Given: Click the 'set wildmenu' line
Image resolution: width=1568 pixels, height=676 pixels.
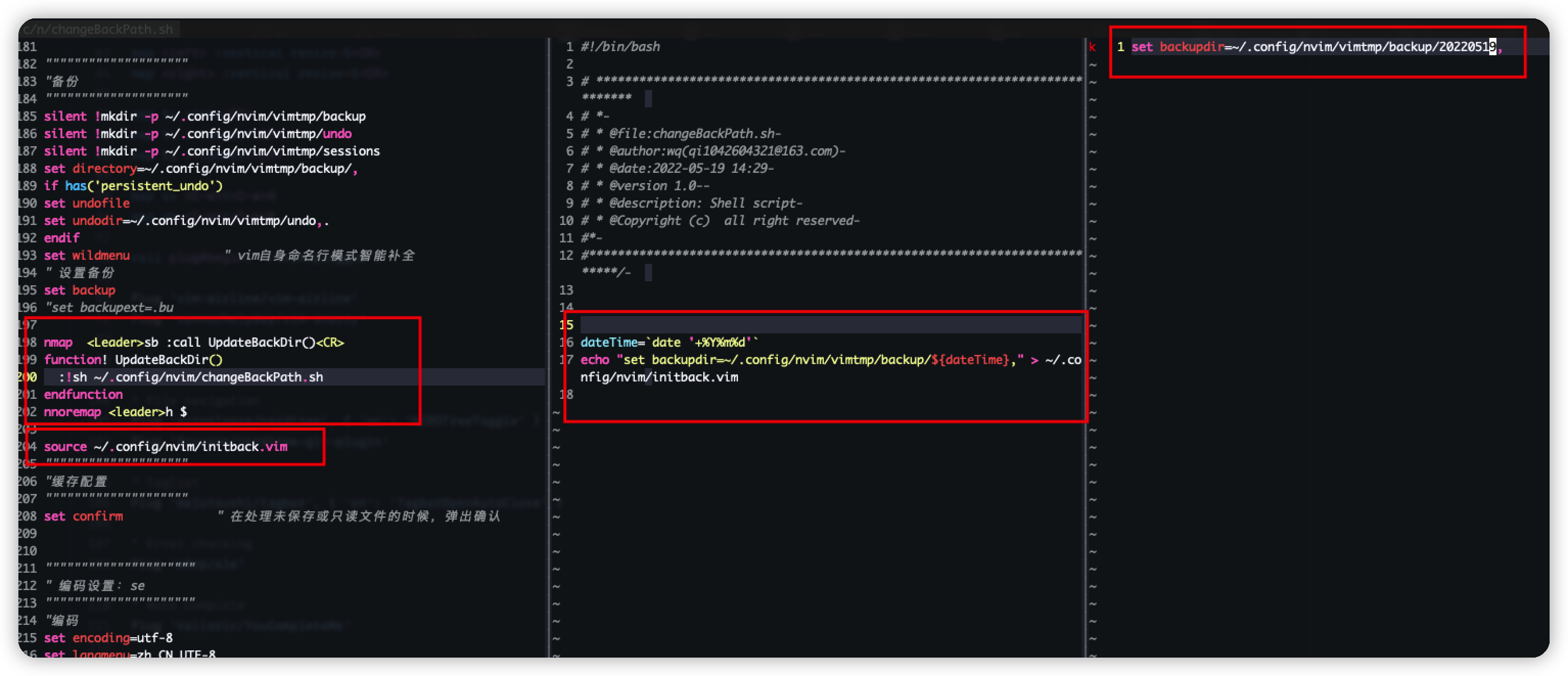Looking at the screenshot, I should [86, 255].
